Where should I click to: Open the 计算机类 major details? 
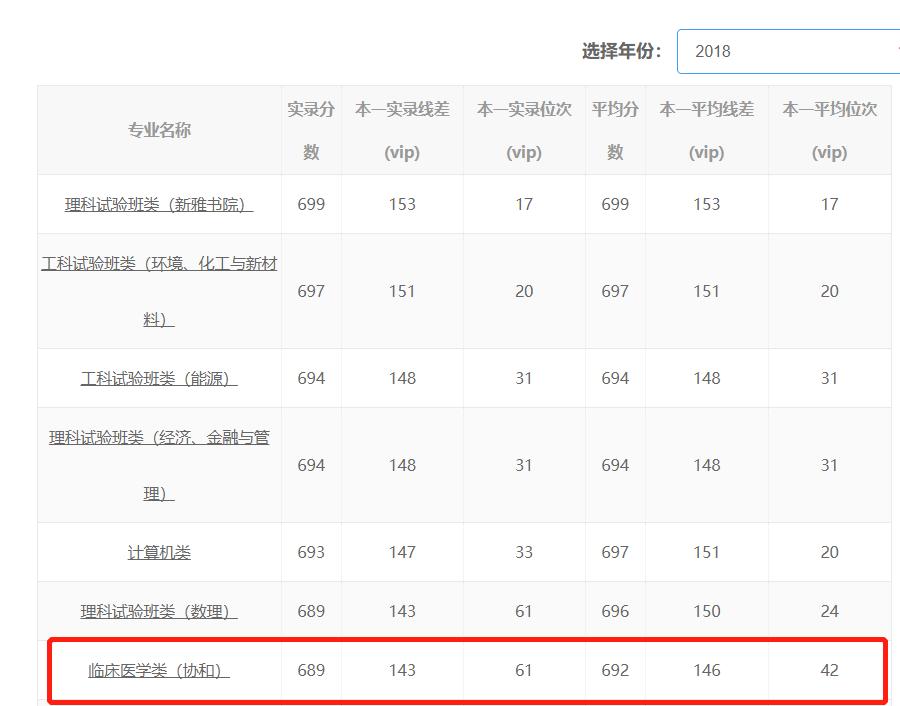click(x=158, y=551)
